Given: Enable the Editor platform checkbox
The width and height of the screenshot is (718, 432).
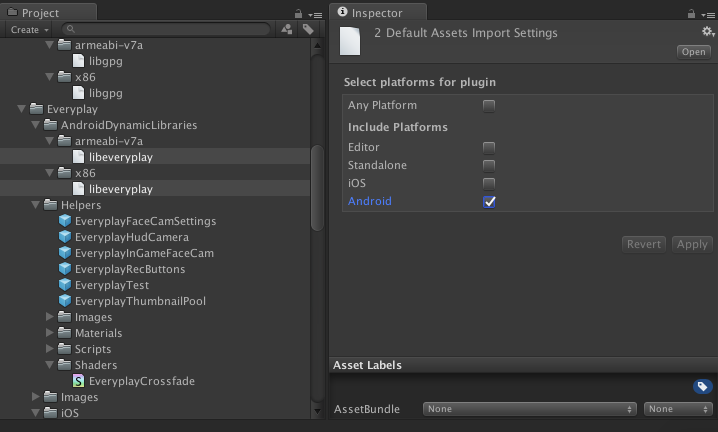Looking at the screenshot, I should tap(489, 147).
